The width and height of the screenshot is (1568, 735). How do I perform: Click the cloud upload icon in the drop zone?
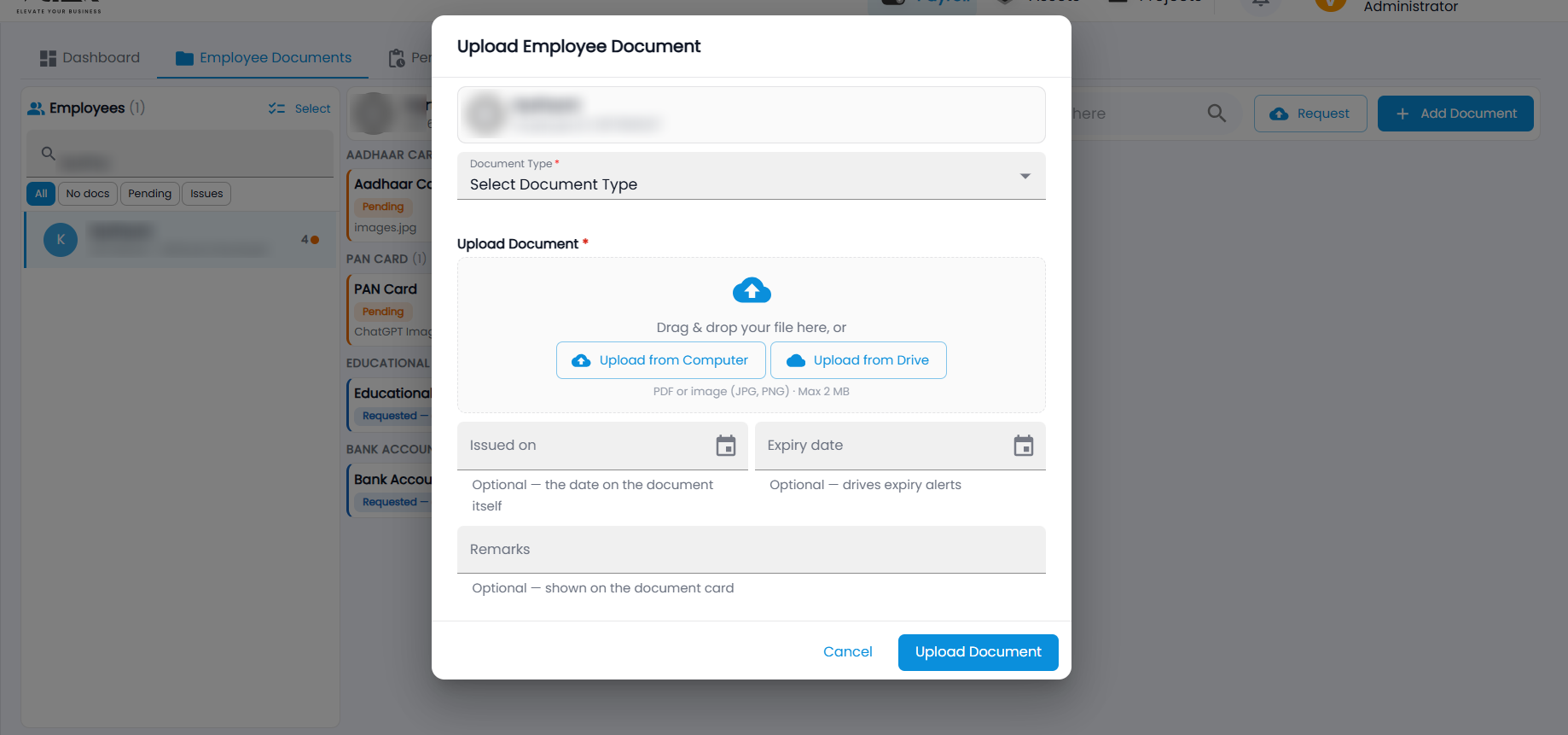[x=752, y=290]
